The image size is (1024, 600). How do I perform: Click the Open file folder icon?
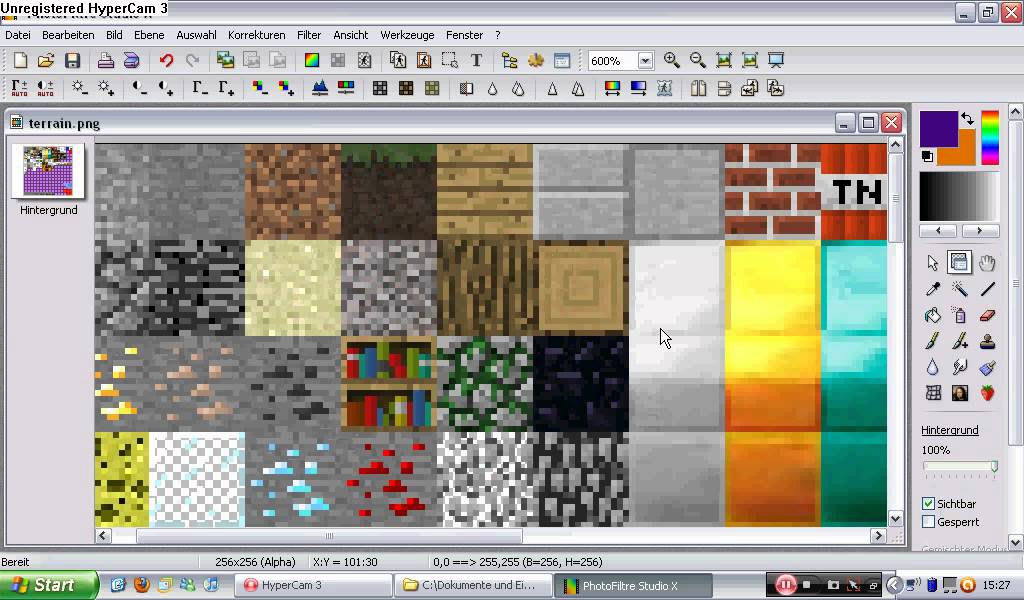point(46,61)
